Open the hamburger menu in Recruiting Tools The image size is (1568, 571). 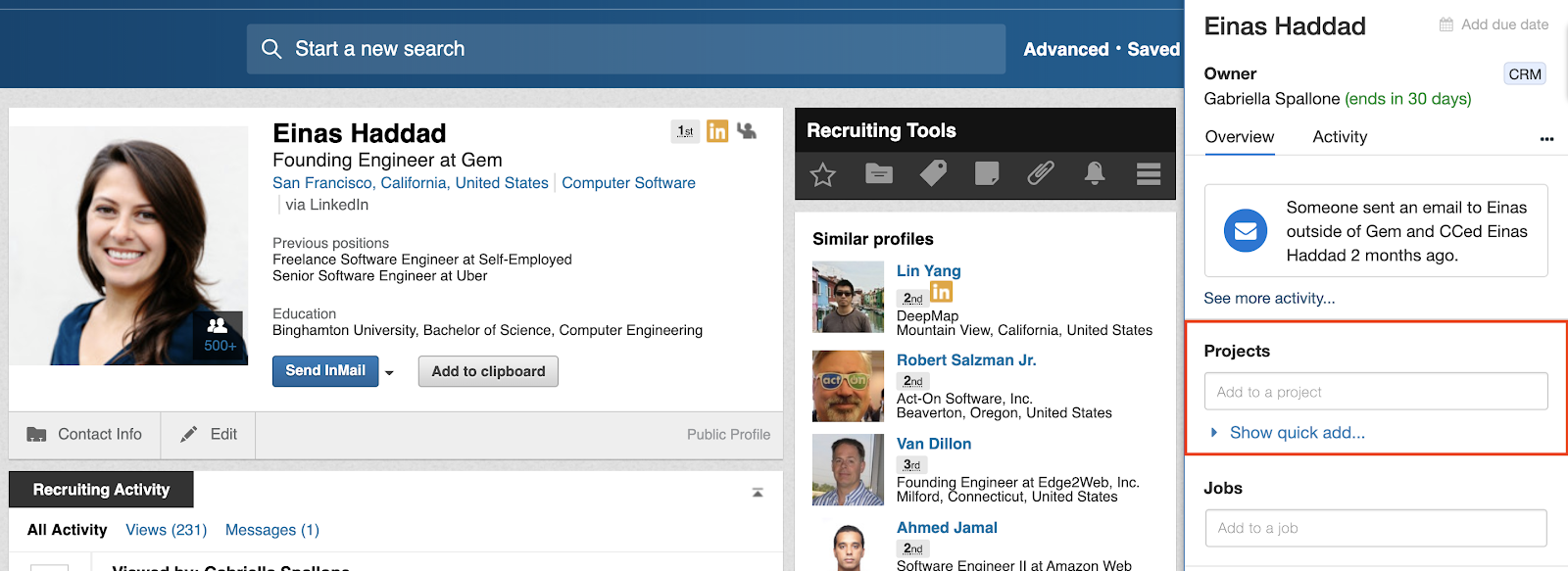pyautogui.click(x=1149, y=174)
